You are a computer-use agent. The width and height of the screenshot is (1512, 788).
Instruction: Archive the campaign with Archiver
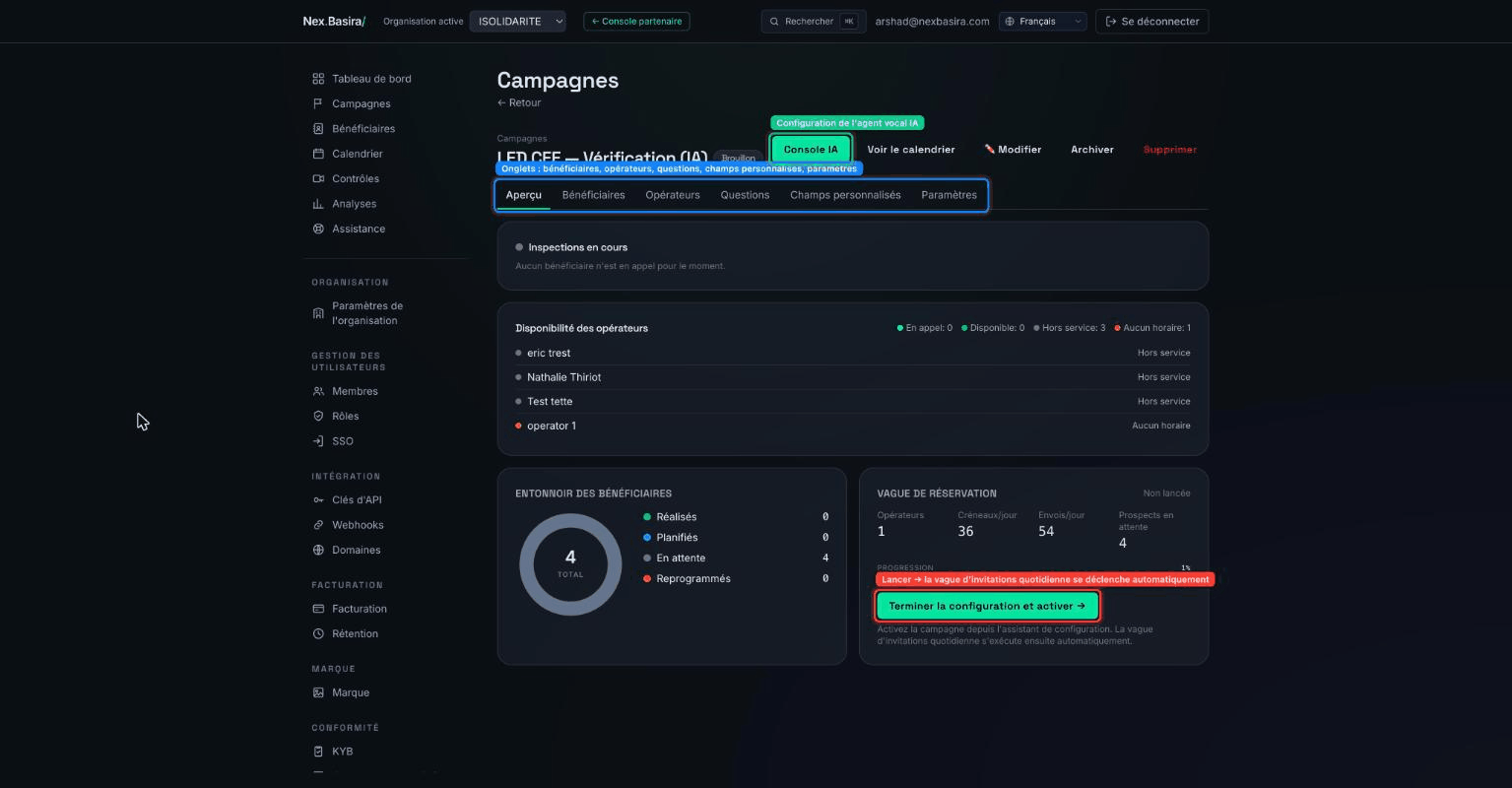[1092, 150]
